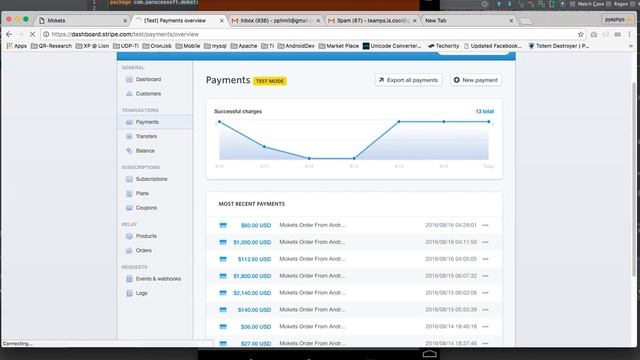Open the $36.00 USD payment link
This screenshot has width=640, height=360.
(256, 327)
